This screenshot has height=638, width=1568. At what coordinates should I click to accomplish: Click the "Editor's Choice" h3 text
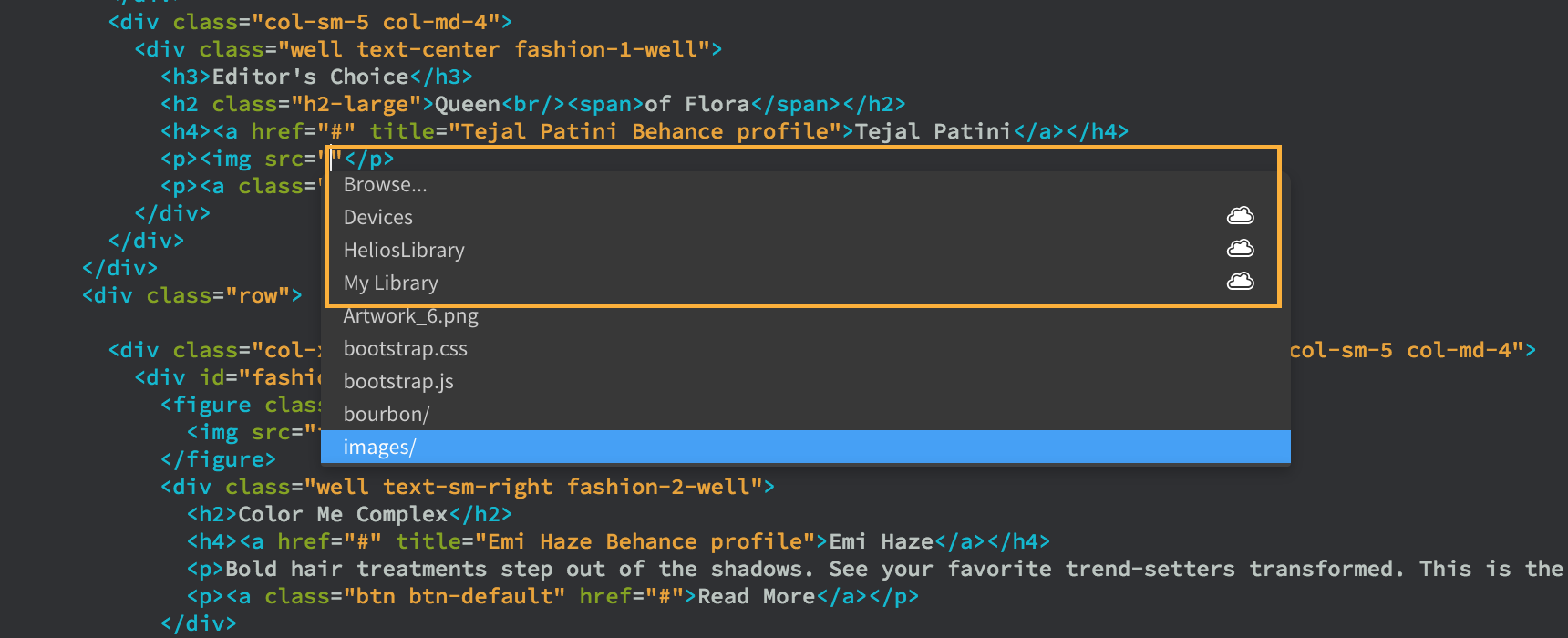coord(310,77)
